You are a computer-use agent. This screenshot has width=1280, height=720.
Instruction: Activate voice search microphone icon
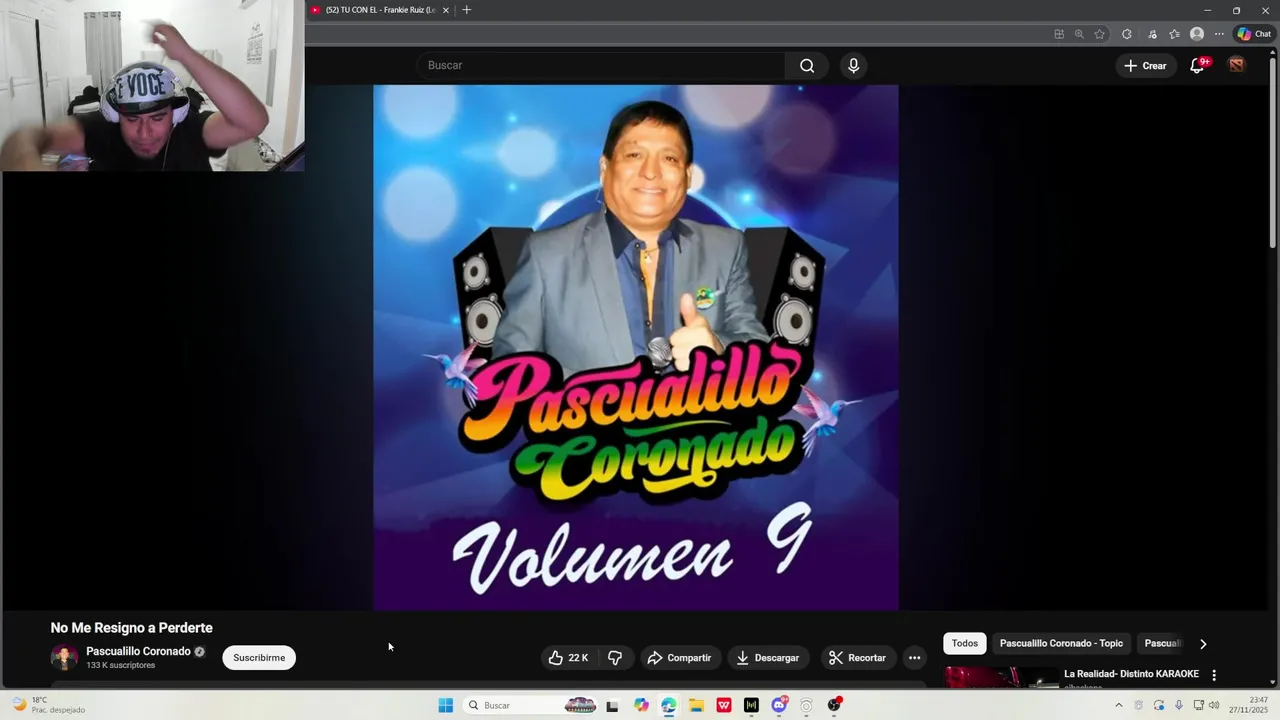point(853,66)
